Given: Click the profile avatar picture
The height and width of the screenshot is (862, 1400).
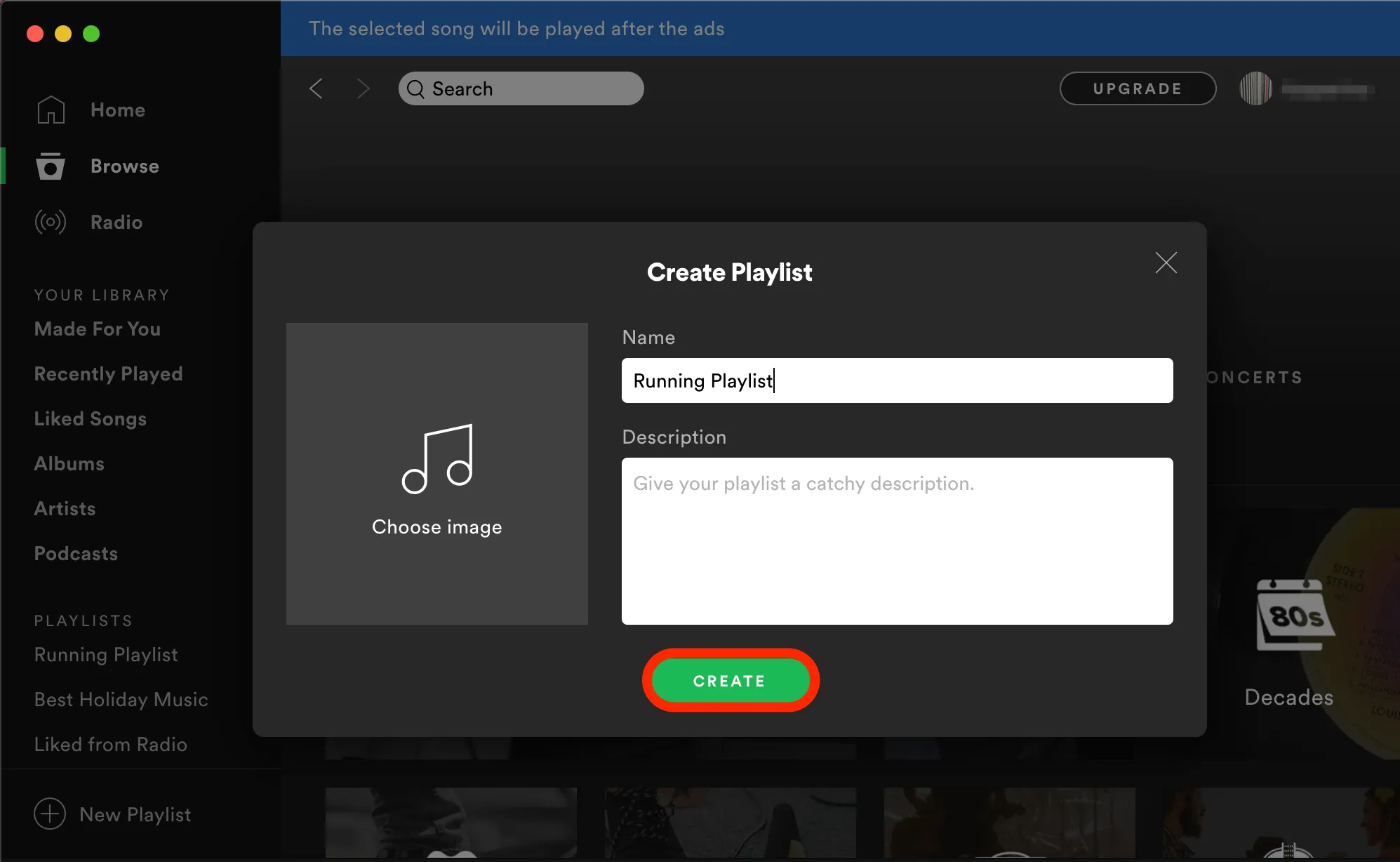Looking at the screenshot, I should pyautogui.click(x=1255, y=89).
